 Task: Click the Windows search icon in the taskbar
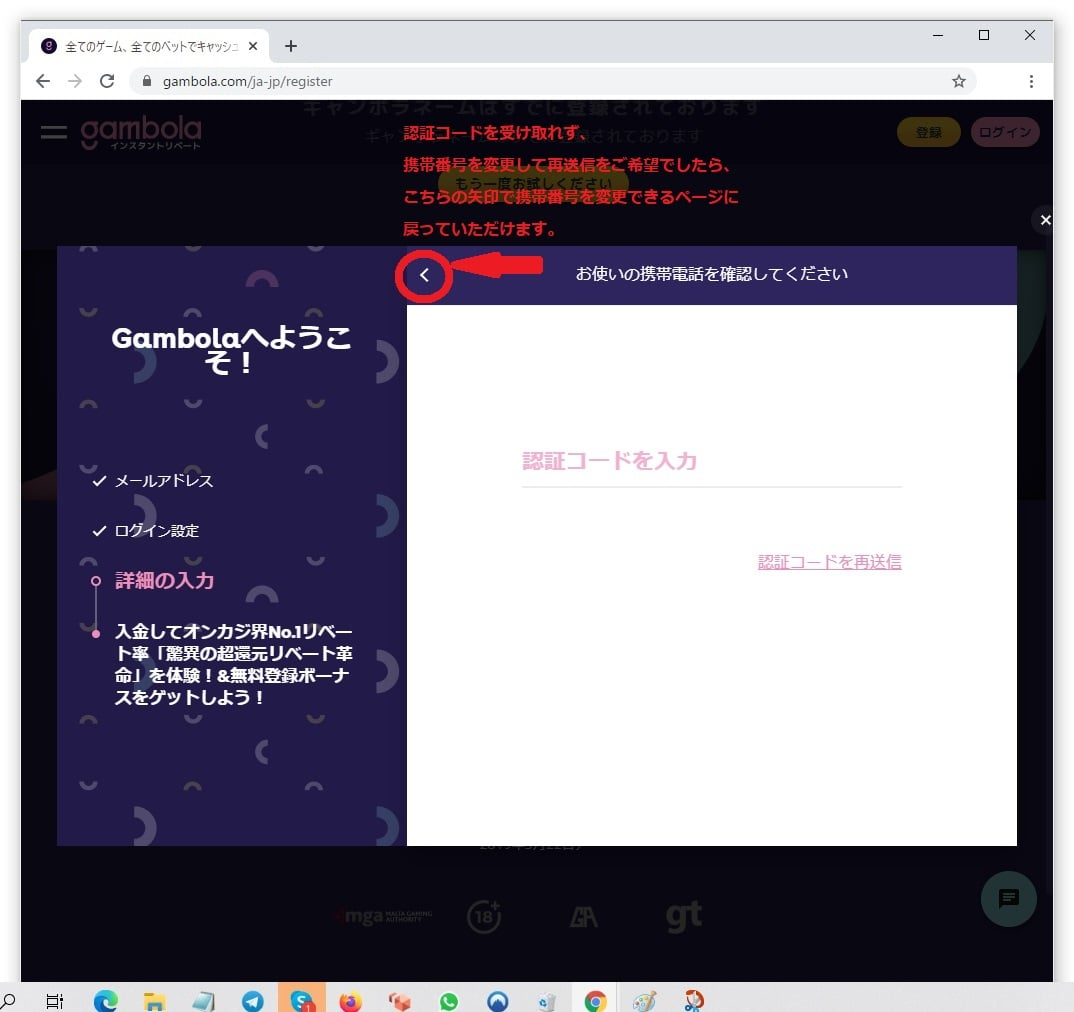[x=8, y=1000]
